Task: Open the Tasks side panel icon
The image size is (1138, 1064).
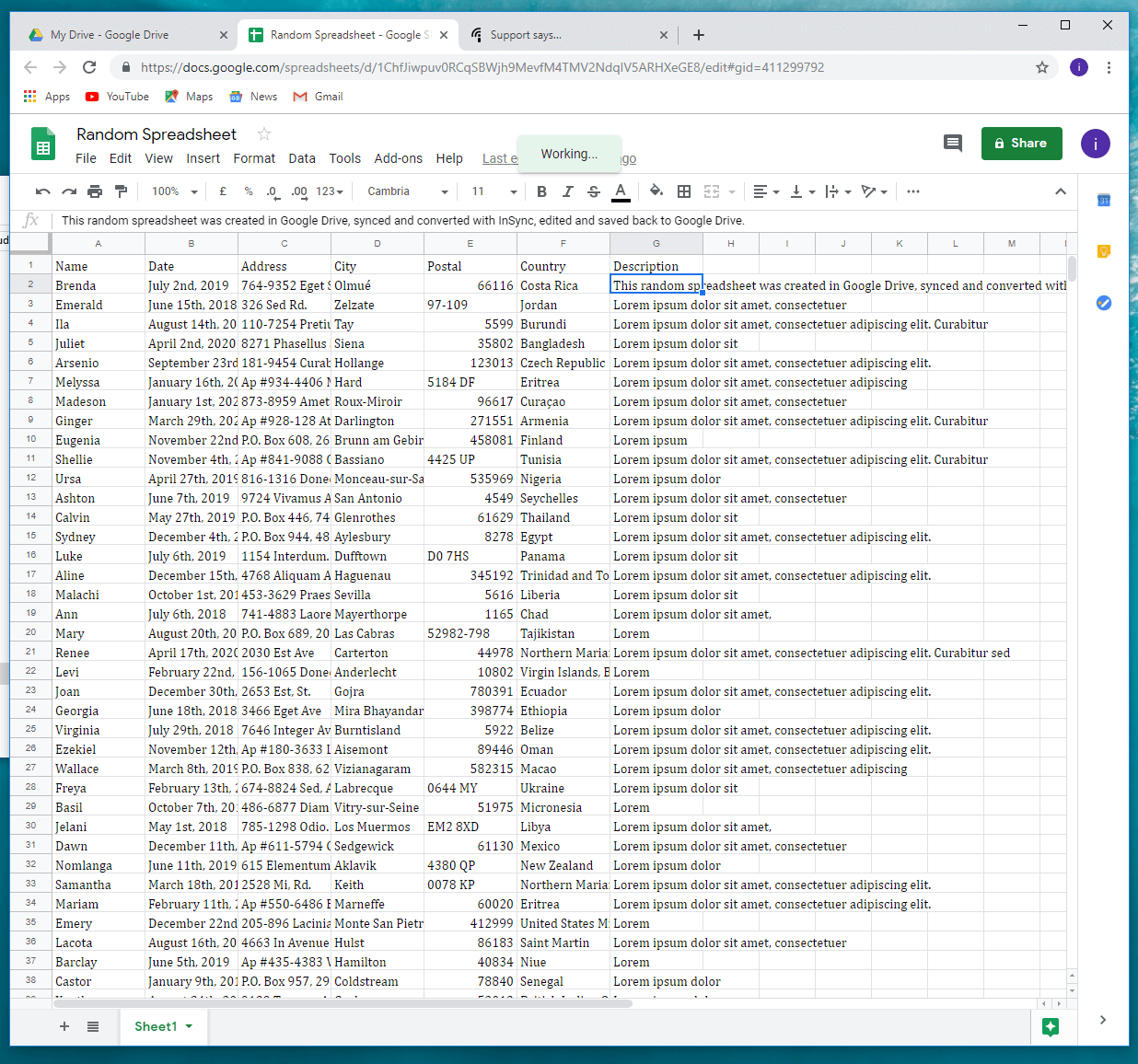Action: click(1104, 303)
